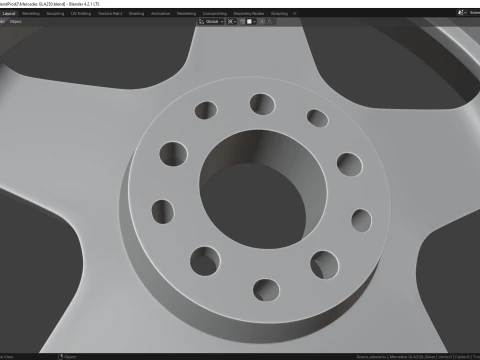Click the snap target increment icon
Viewport: 480px width, 360px height.
[249, 22]
